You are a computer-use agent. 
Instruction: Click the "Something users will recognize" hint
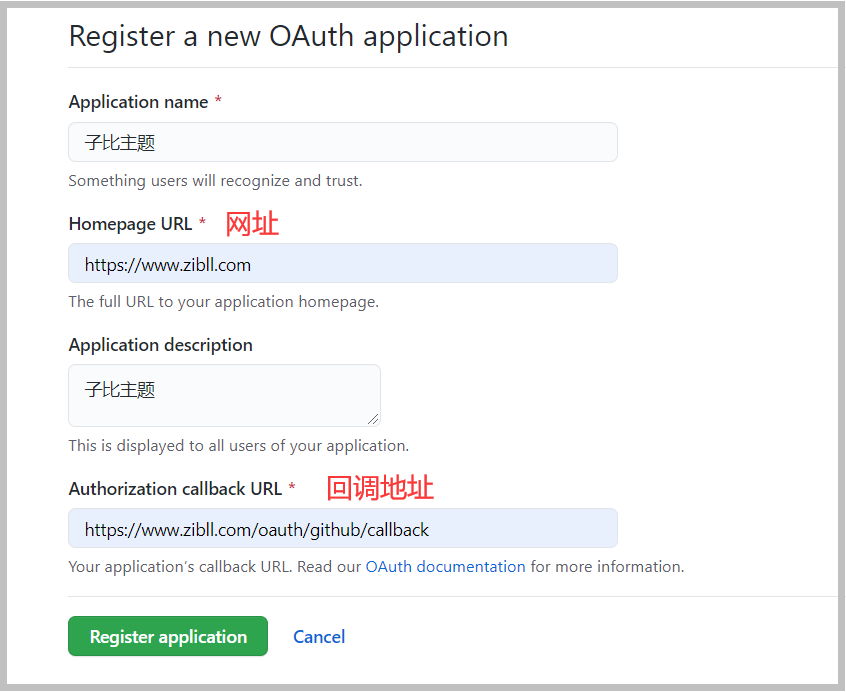[215, 181]
